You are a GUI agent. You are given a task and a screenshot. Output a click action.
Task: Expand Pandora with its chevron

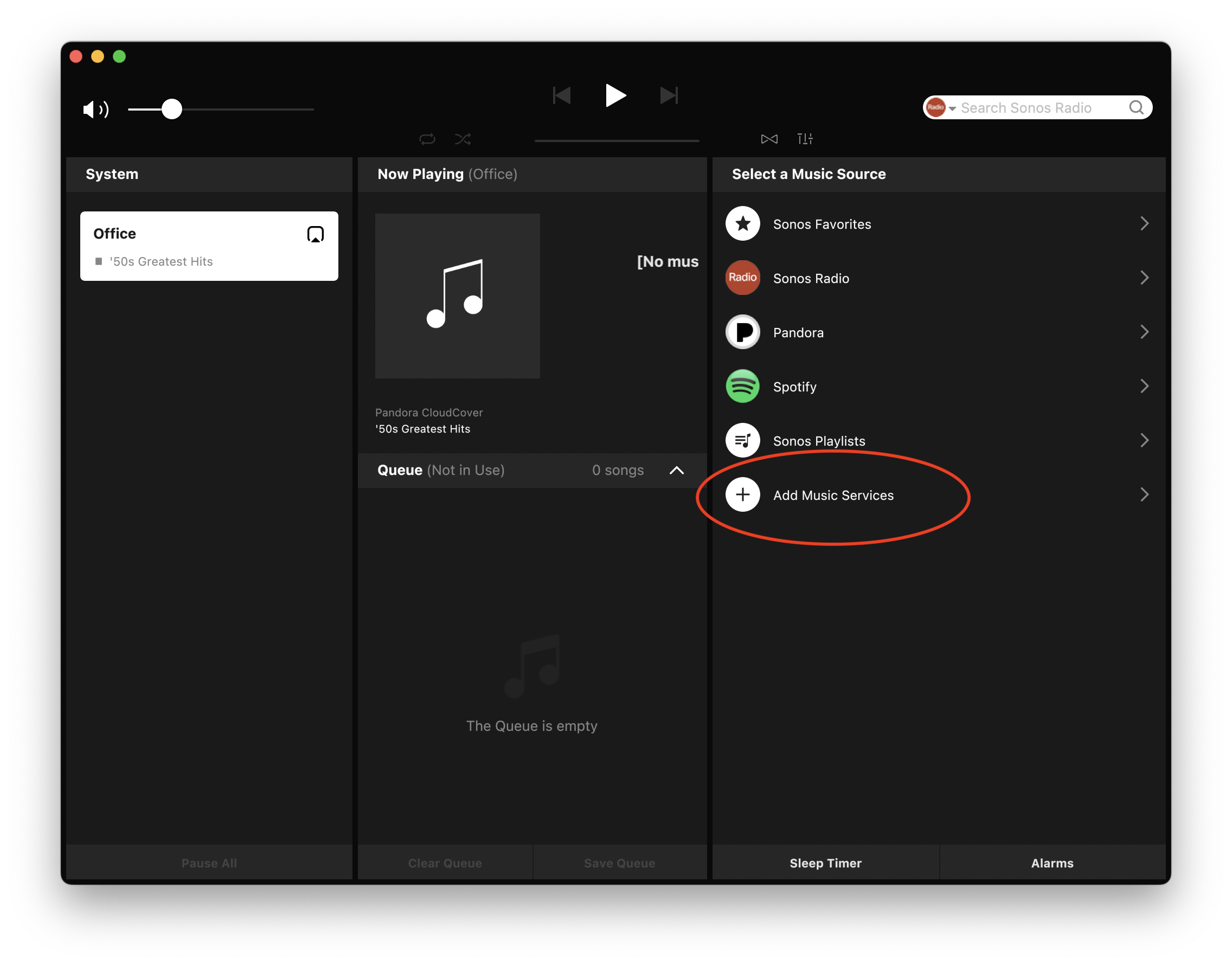1144,332
